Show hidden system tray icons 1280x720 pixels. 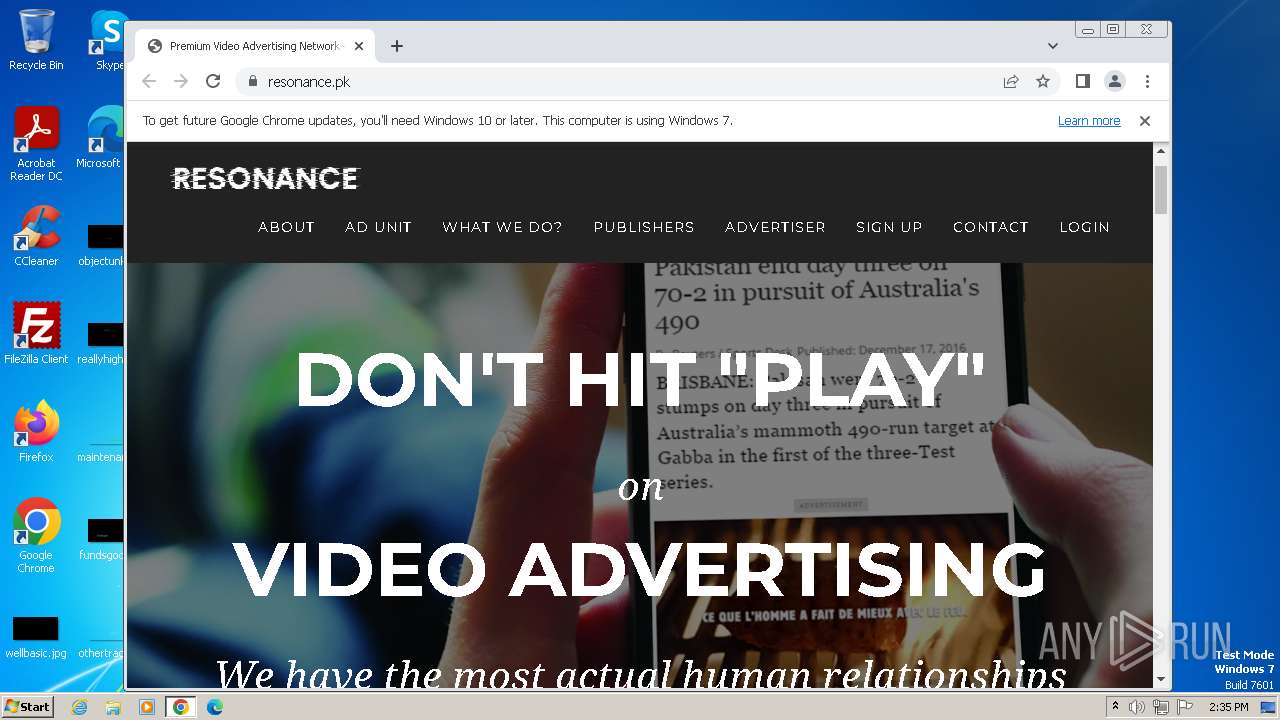click(x=1115, y=707)
